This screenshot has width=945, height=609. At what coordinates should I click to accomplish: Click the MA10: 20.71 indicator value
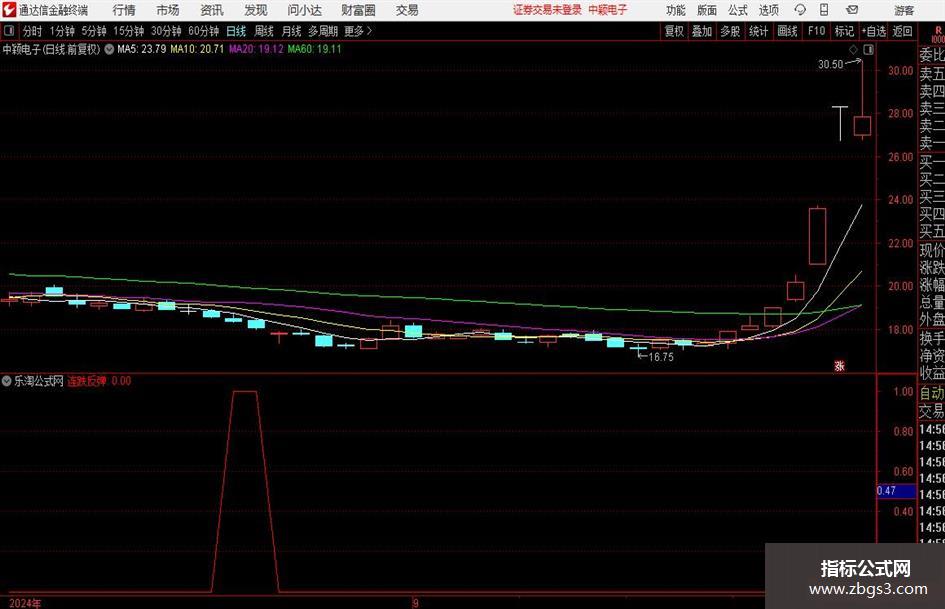(x=197, y=49)
